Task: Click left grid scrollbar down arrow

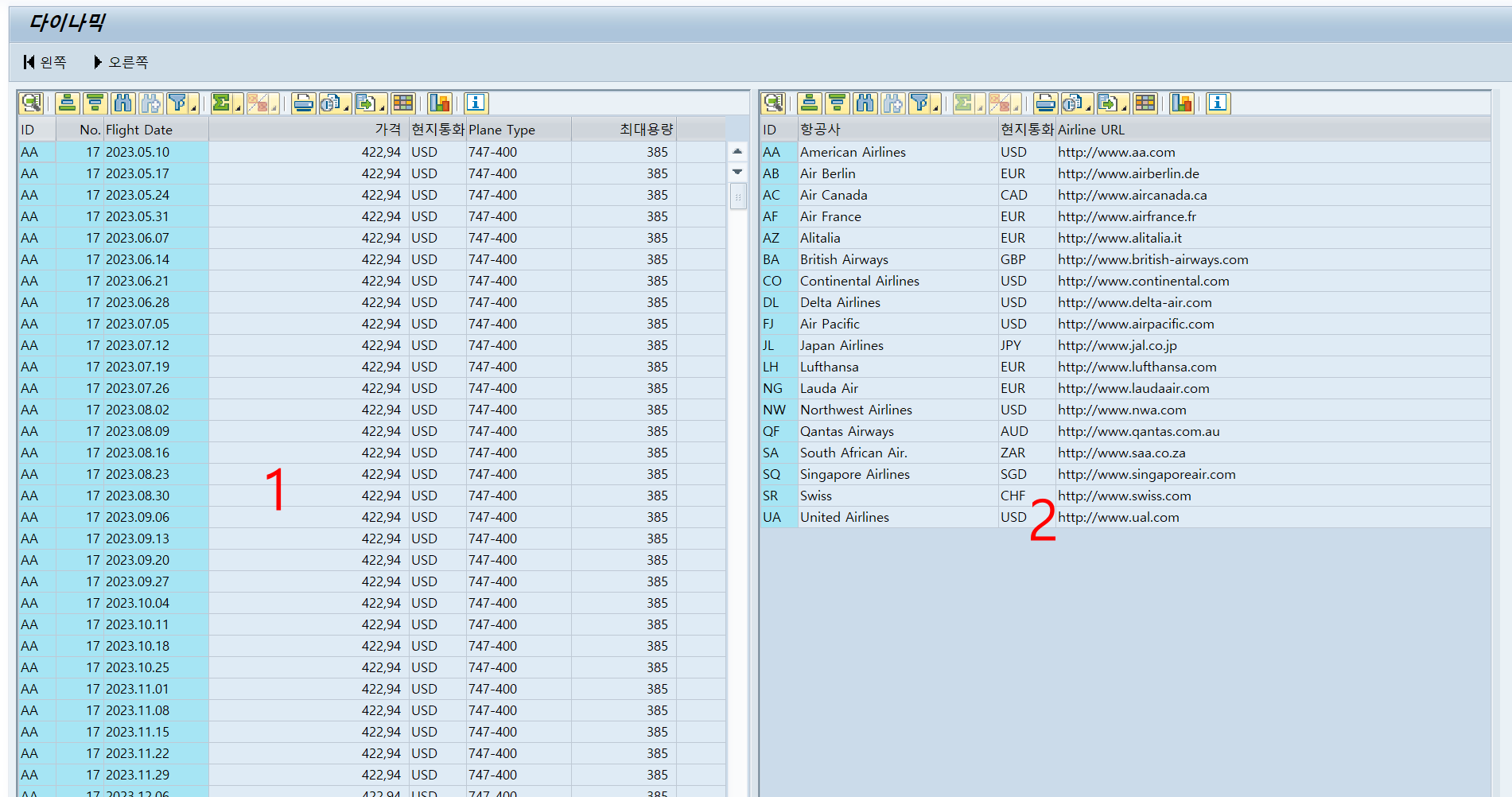Action: coord(738,172)
